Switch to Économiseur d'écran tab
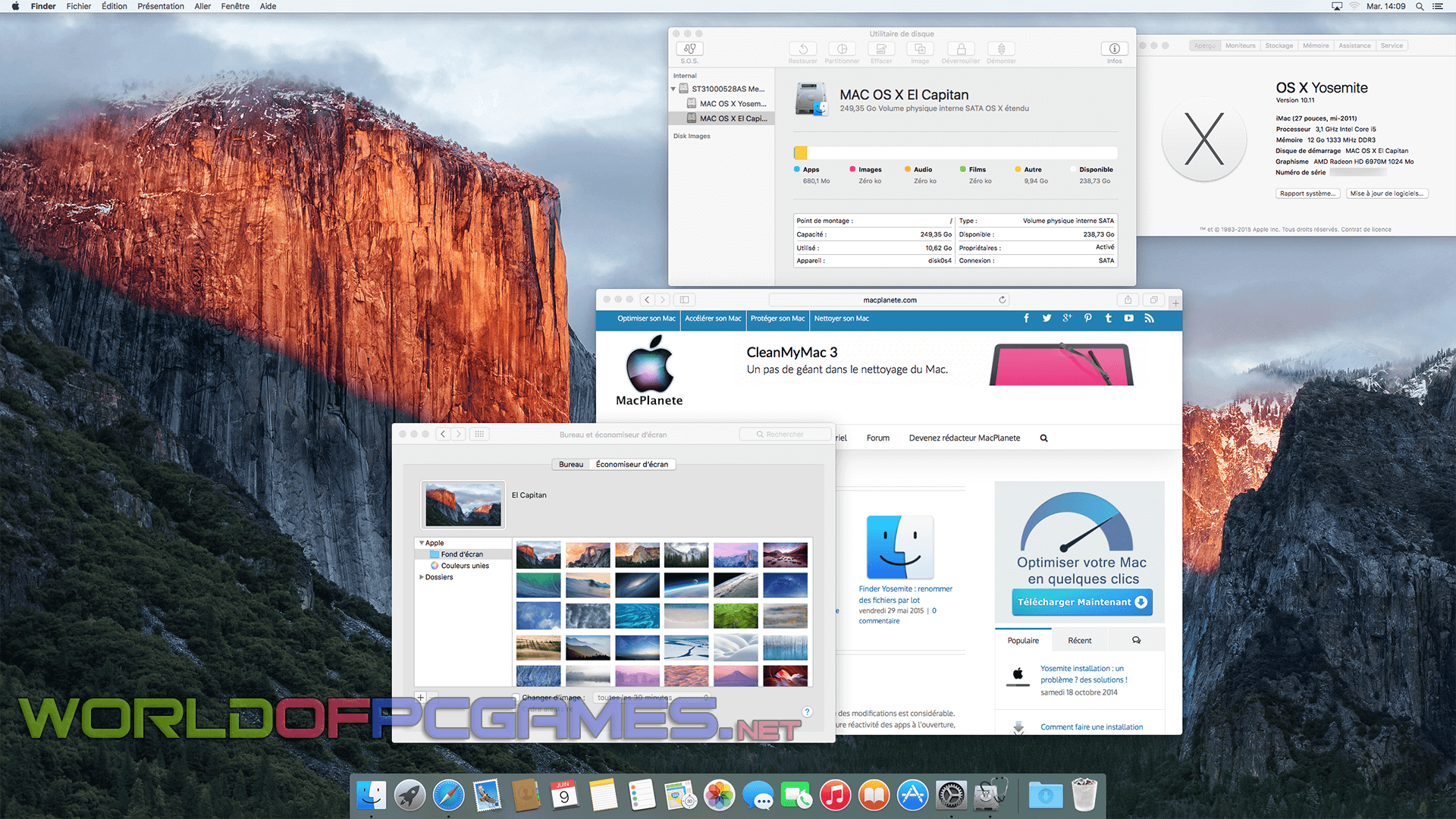This screenshot has width=1456, height=819. [632, 465]
